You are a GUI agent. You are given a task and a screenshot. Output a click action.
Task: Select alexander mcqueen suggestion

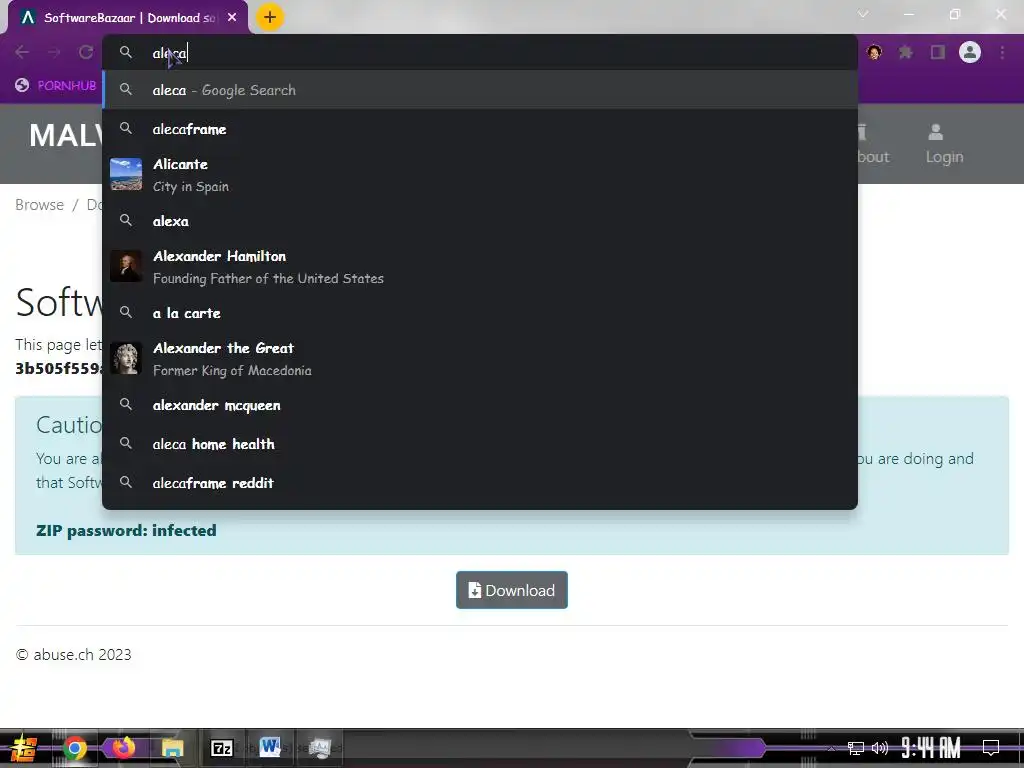click(480, 405)
